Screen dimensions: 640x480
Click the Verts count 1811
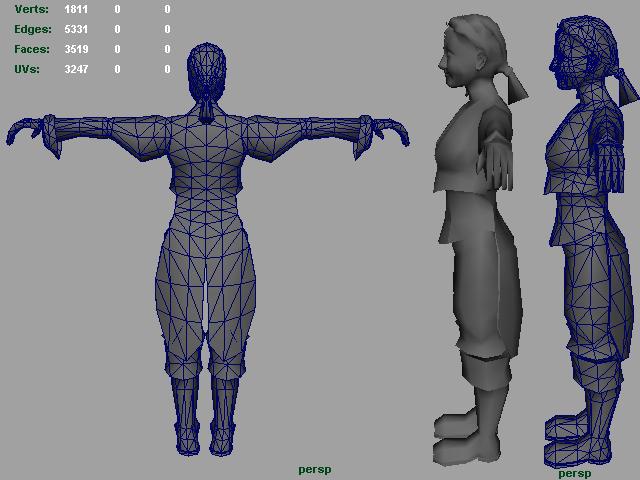[x=76, y=9]
